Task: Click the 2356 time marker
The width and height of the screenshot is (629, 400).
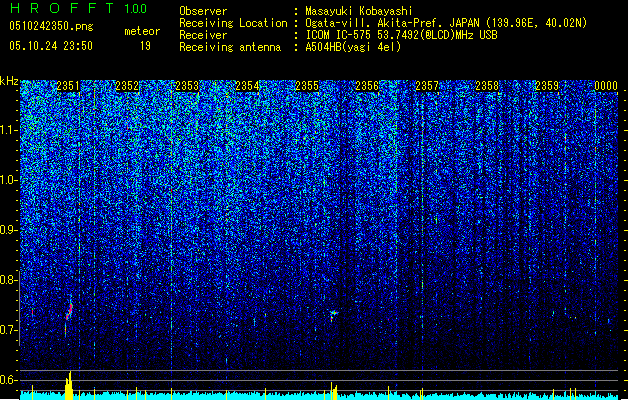Action: click(x=367, y=86)
